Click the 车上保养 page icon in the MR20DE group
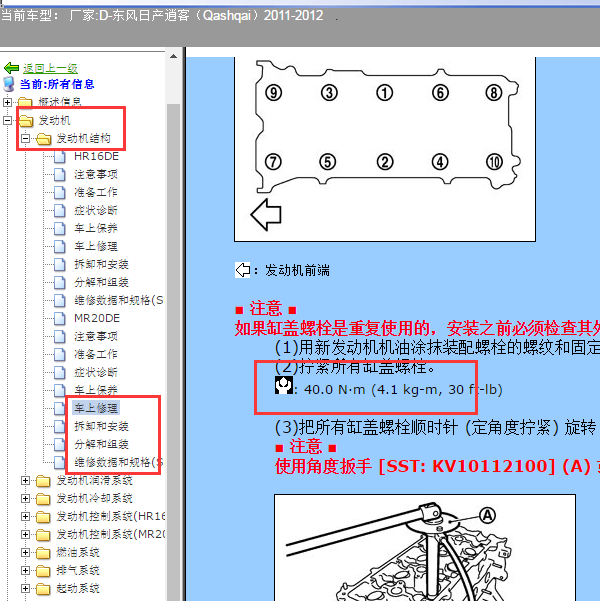Viewport: 600px width, 601px height. point(59,390)
